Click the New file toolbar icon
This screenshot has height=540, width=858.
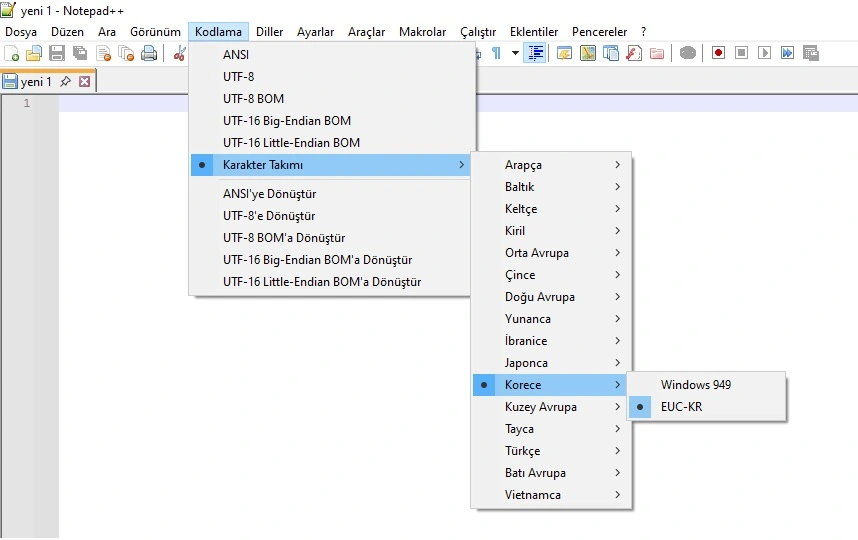click(x=11, y=53)
